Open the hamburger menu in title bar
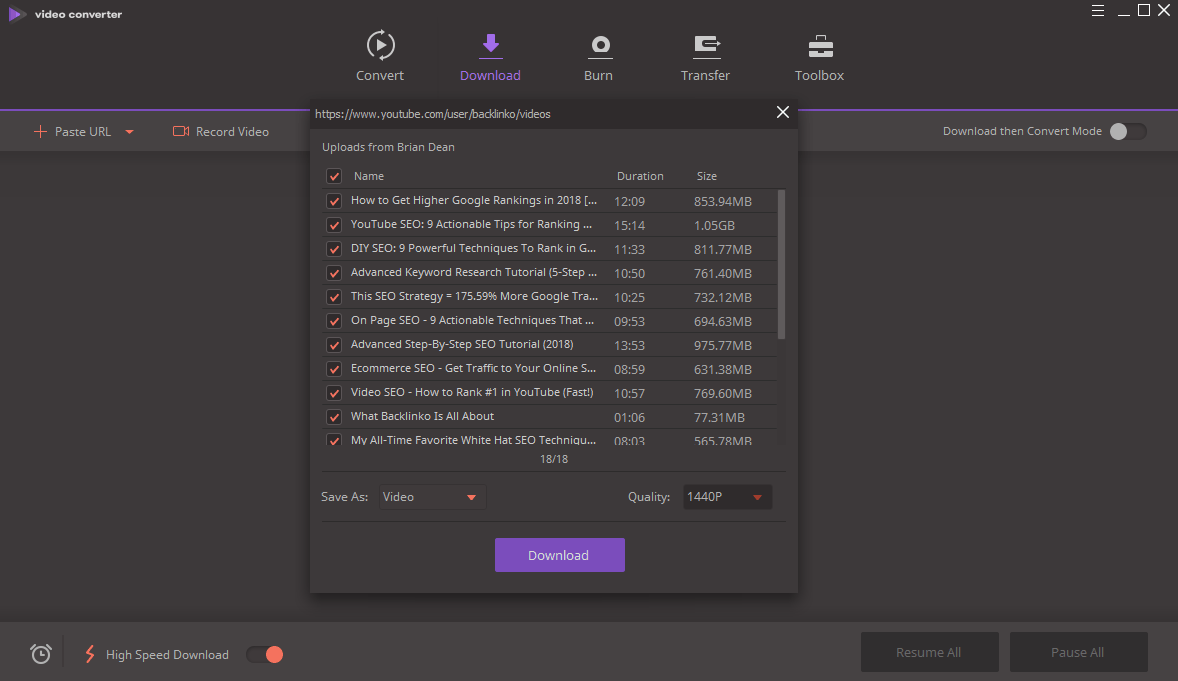The image size is (1178, 681). coord(1098,11)
